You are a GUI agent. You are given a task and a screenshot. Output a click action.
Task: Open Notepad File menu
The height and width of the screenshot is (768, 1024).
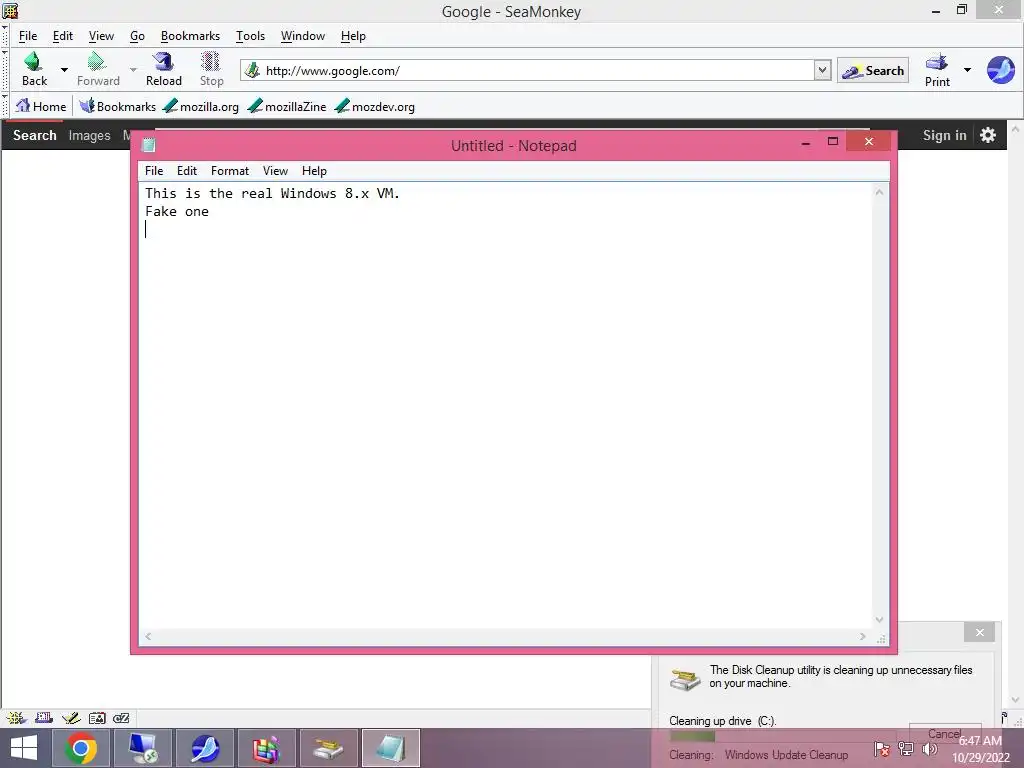[x=154, y=170]
